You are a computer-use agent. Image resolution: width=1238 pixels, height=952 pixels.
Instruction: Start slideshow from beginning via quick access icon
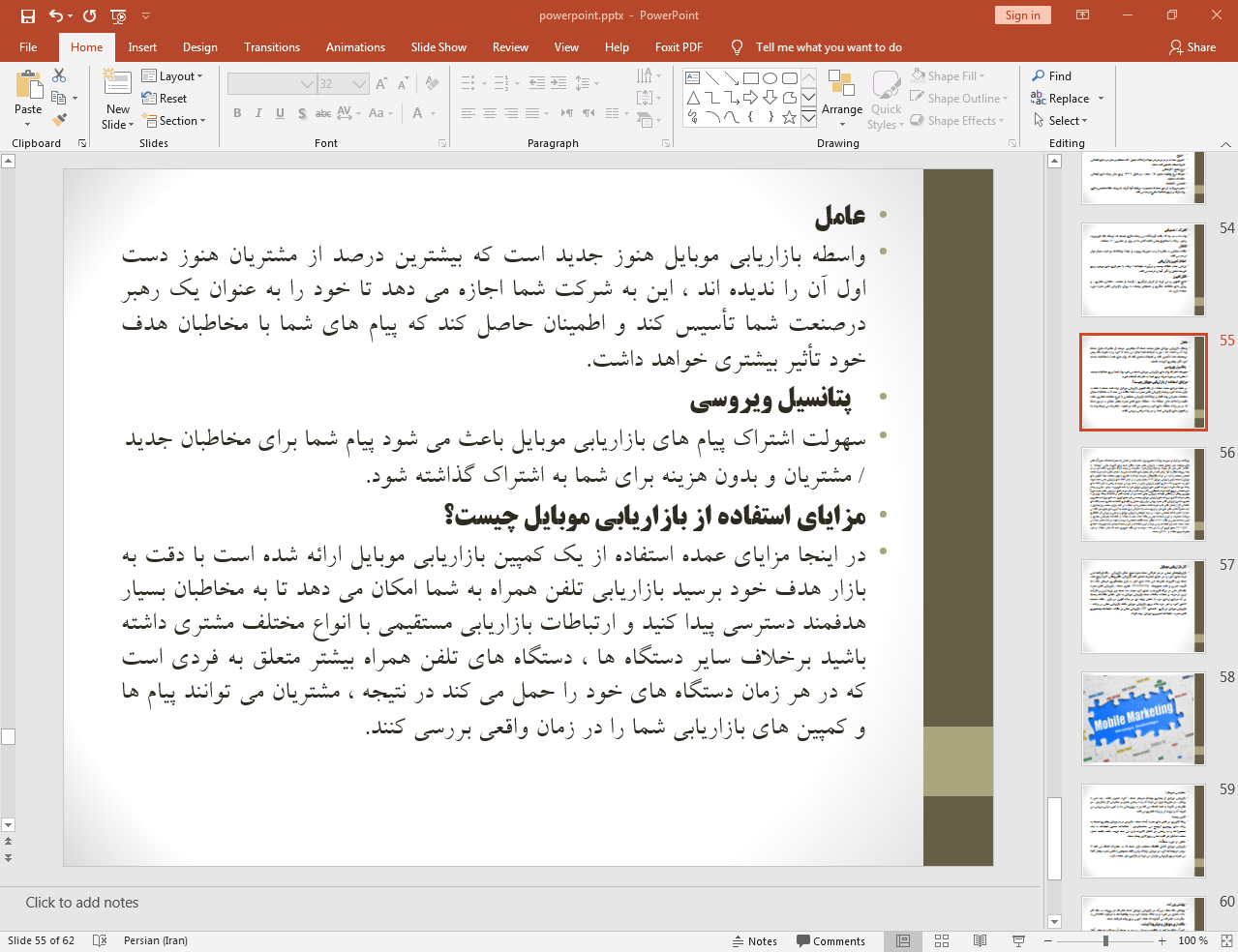click(118, 15)
